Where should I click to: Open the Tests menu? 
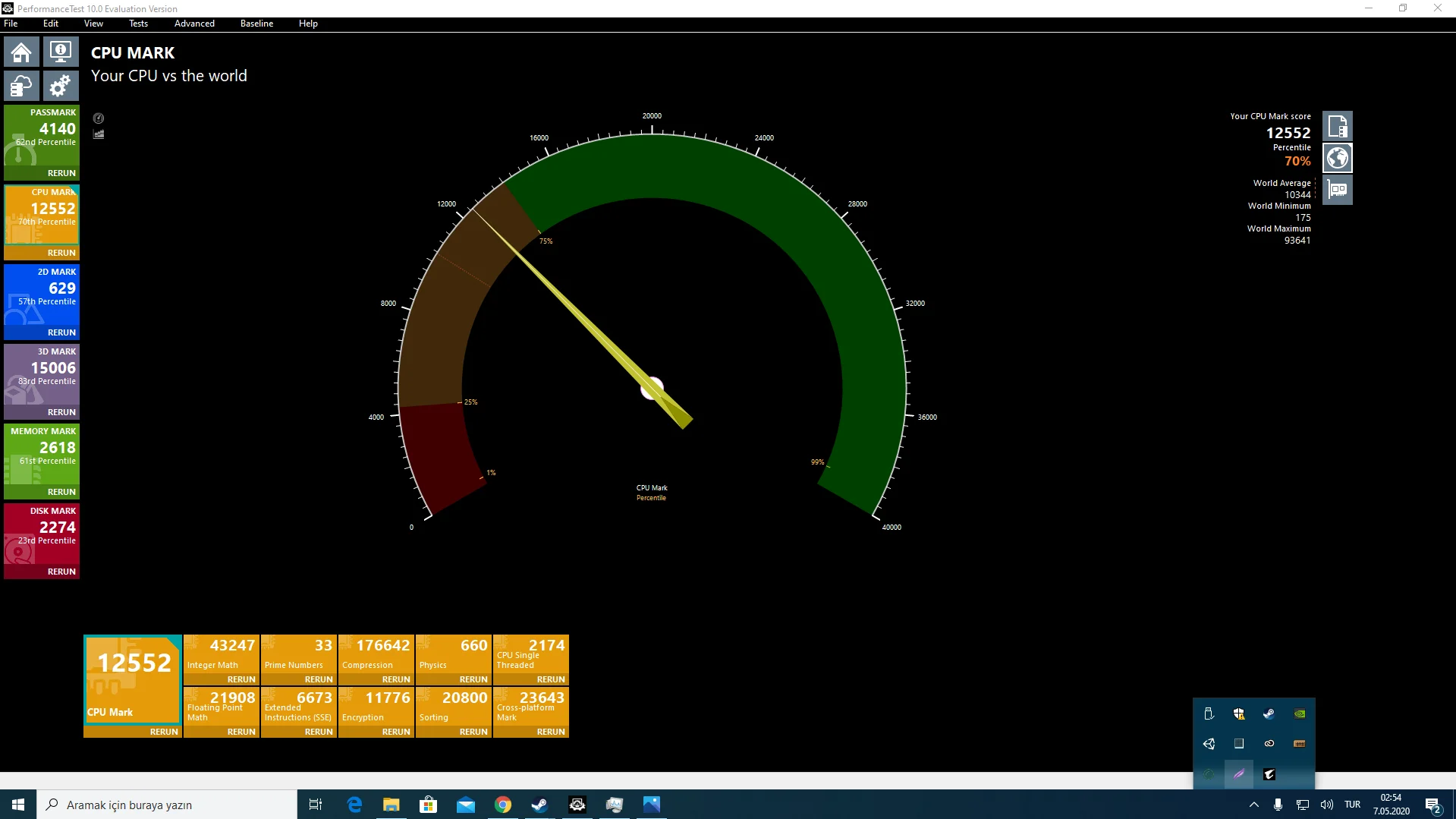(138, 24)
